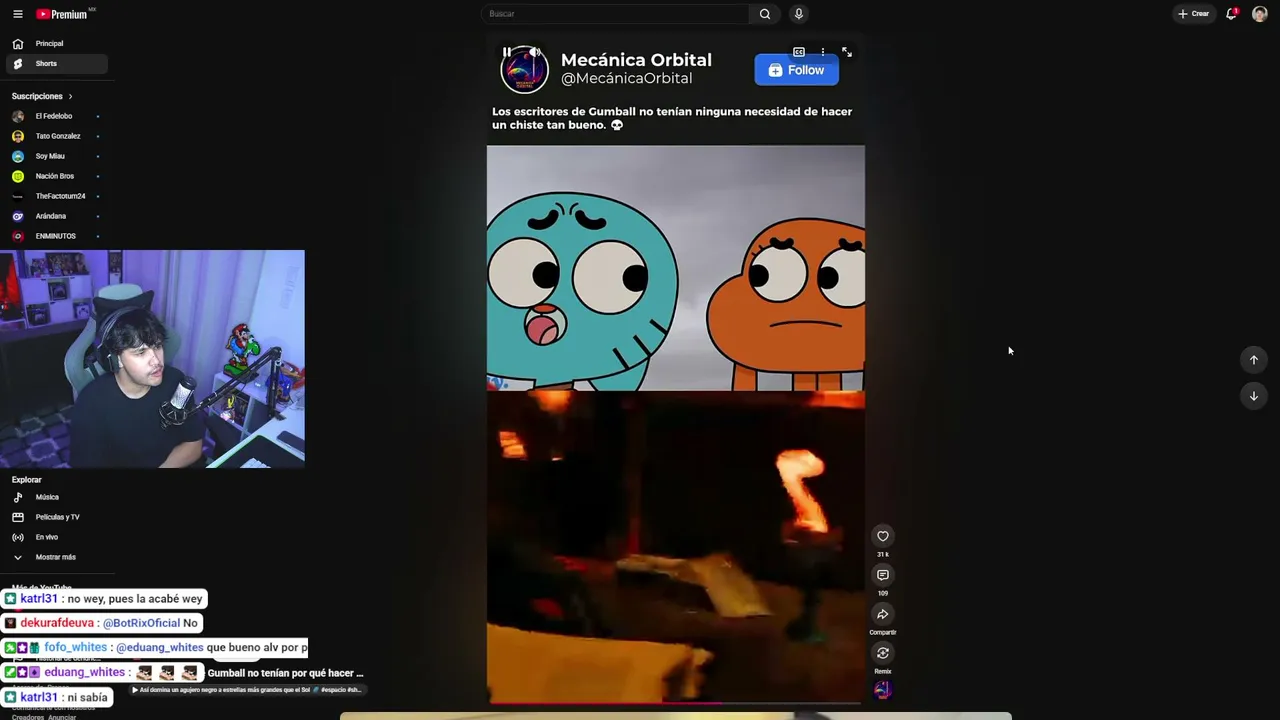
Task: Open Soy Miau subscription channel
Action: (56, 156)
